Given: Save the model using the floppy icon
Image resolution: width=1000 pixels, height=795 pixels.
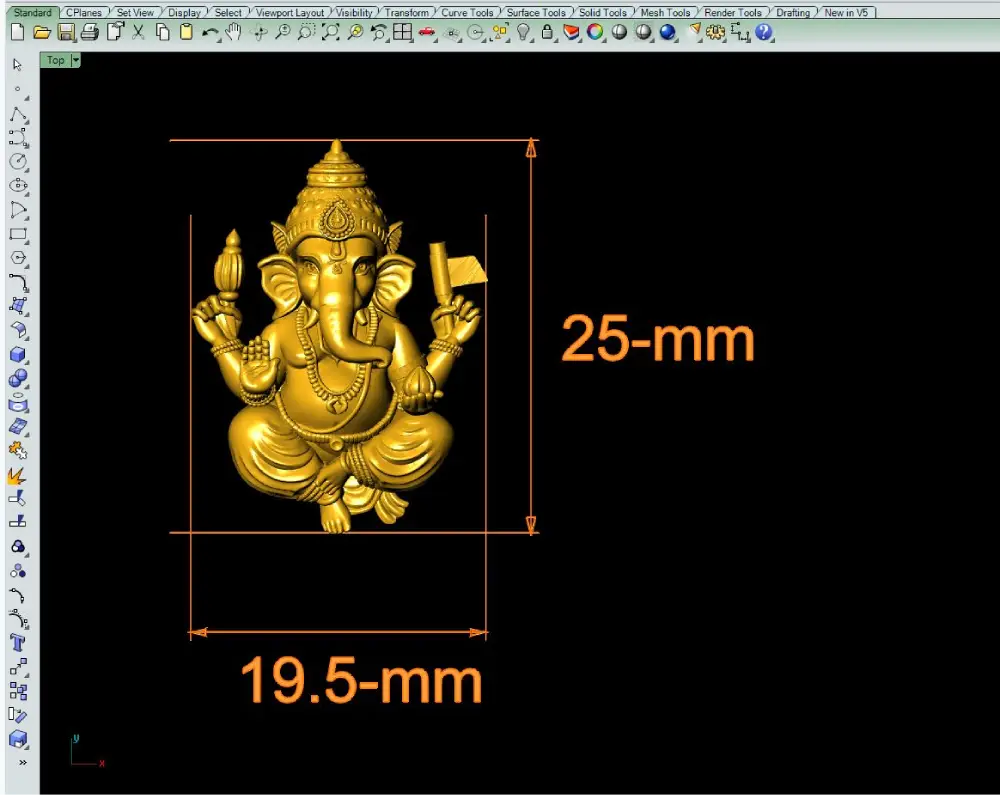Looking at the screenshot, I should coord(66,33).
